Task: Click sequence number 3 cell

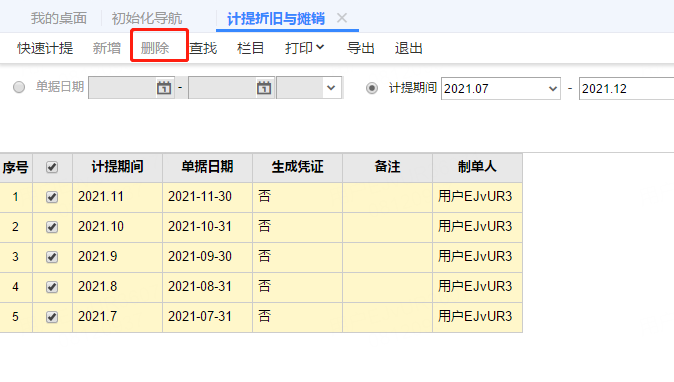Action: pos(15,257)
